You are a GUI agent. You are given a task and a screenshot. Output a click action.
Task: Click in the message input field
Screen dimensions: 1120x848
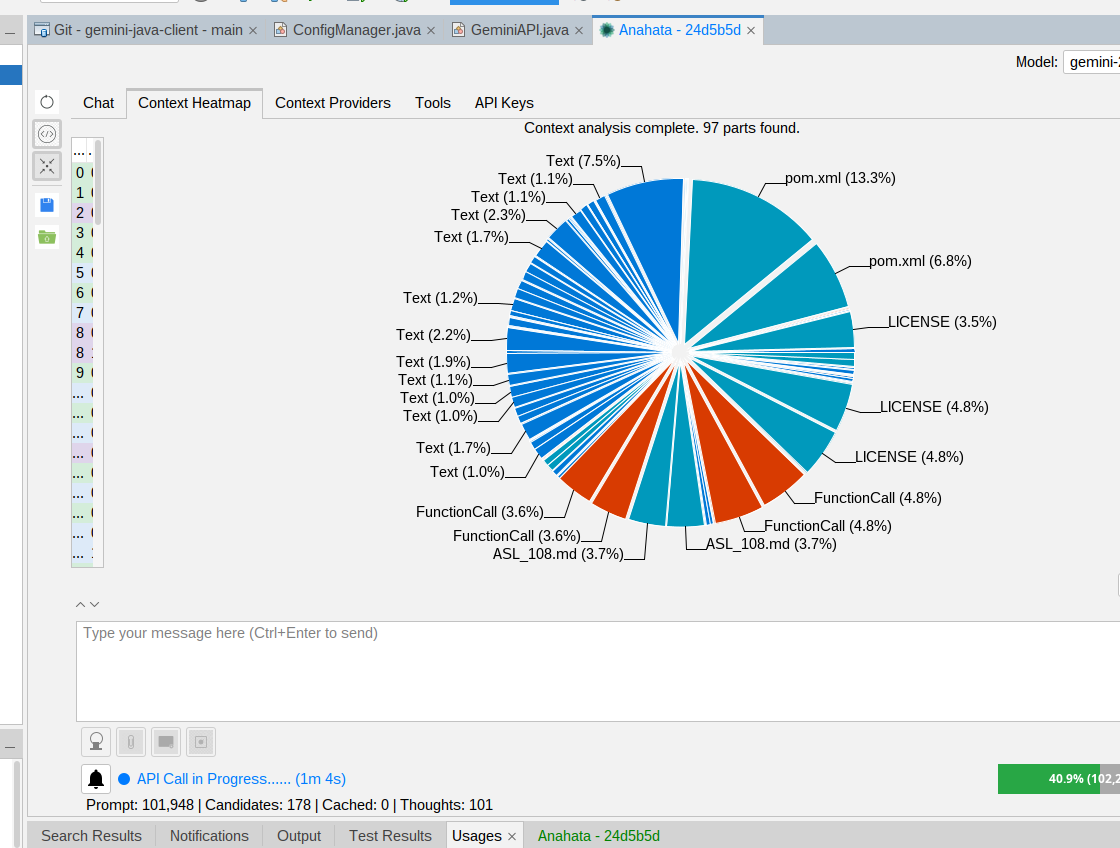590,670
